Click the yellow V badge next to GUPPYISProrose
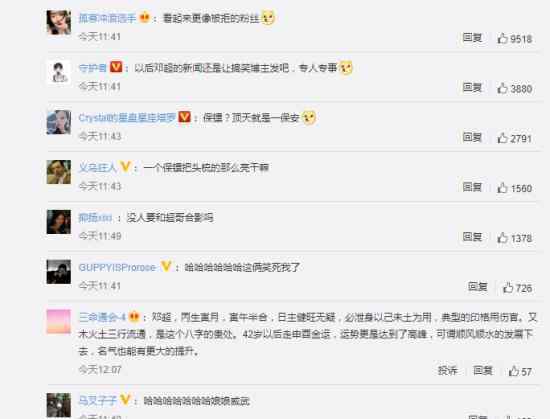The width and height of the screenshot is (550, 419). (166, 266)
